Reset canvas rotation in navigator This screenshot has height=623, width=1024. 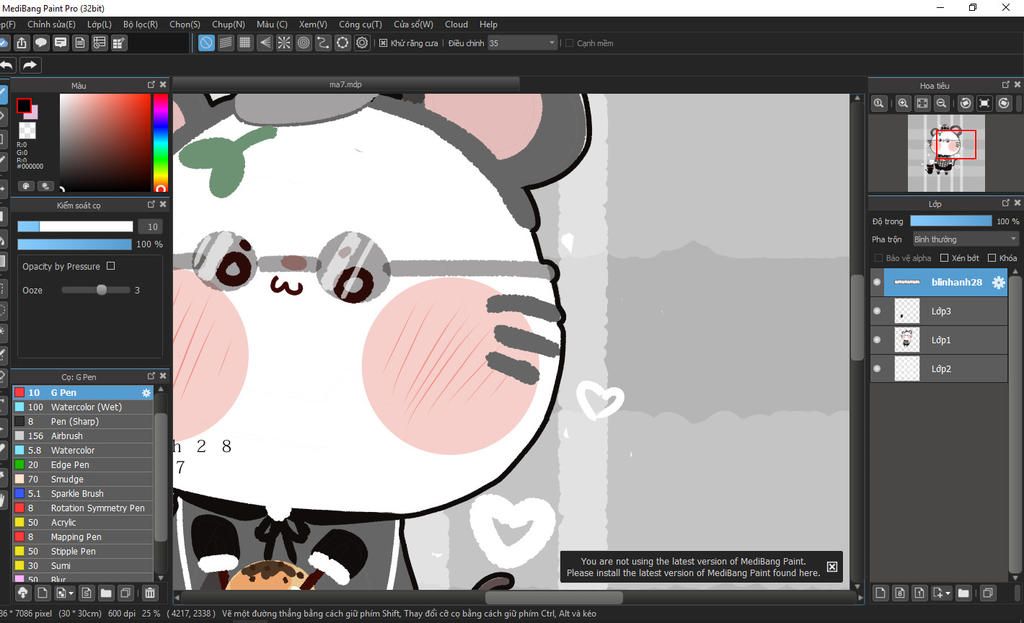pos(984,103)
